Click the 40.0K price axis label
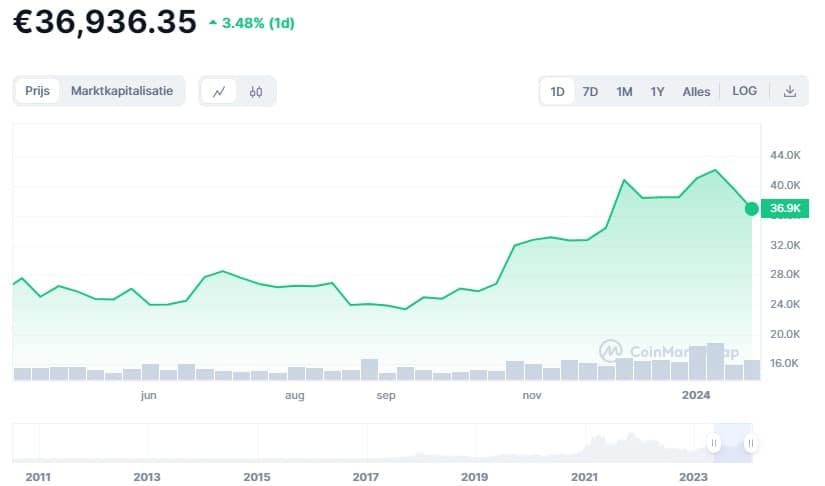The image size is (825, 486). point(785,185)
